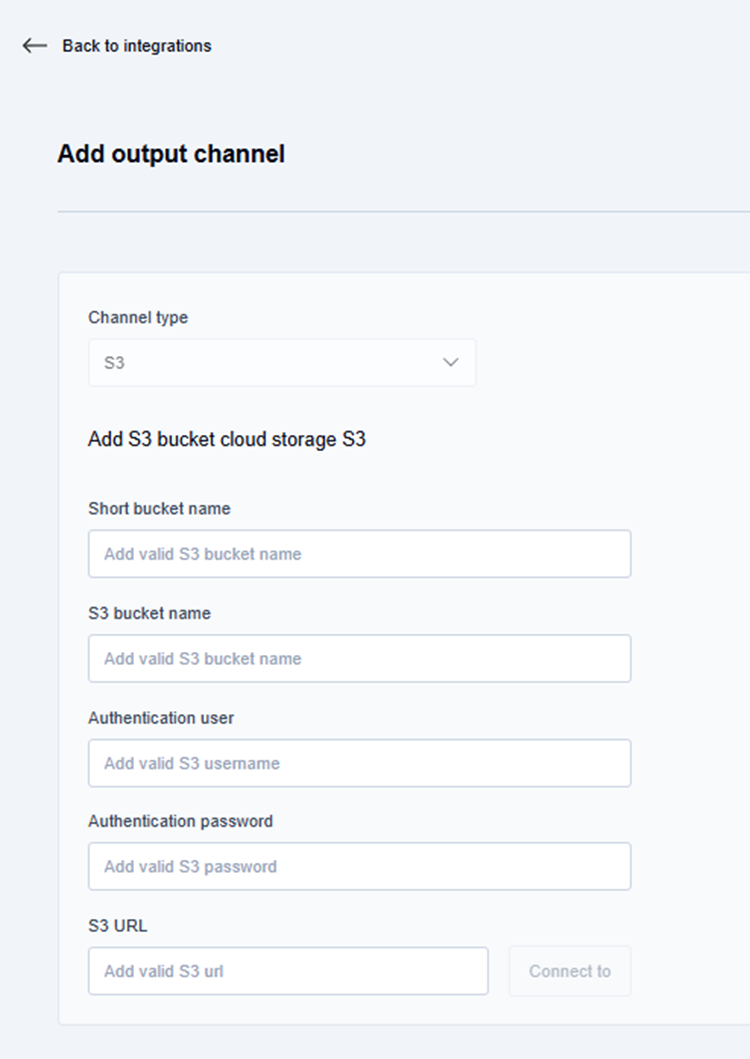Click into the S3 bucket name field
The image size is (750, 1059).
click(x=359, y=659)
